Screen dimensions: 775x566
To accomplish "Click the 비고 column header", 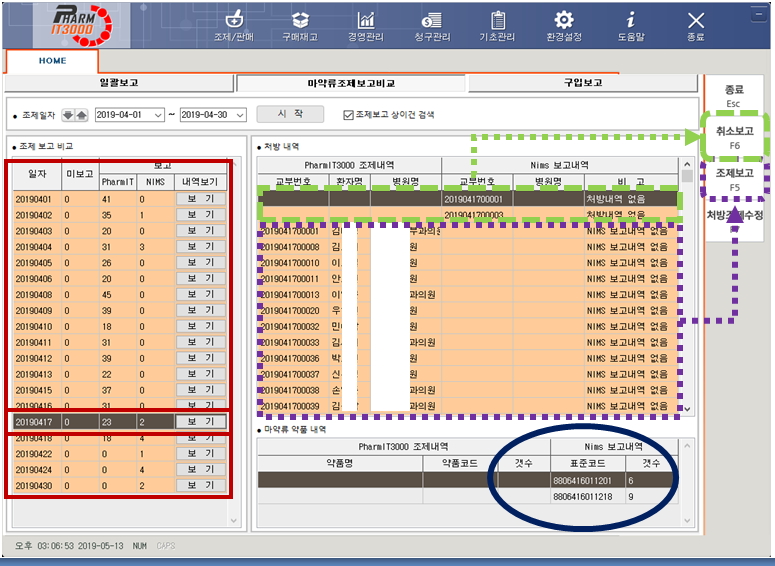I will pos(631,181).
